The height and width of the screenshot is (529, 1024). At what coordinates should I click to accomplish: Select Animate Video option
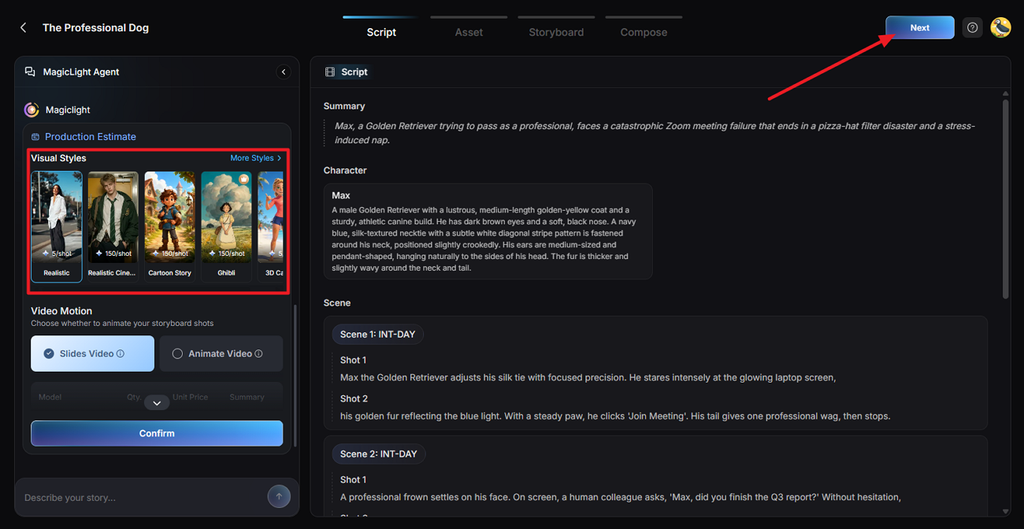point(221,353)
